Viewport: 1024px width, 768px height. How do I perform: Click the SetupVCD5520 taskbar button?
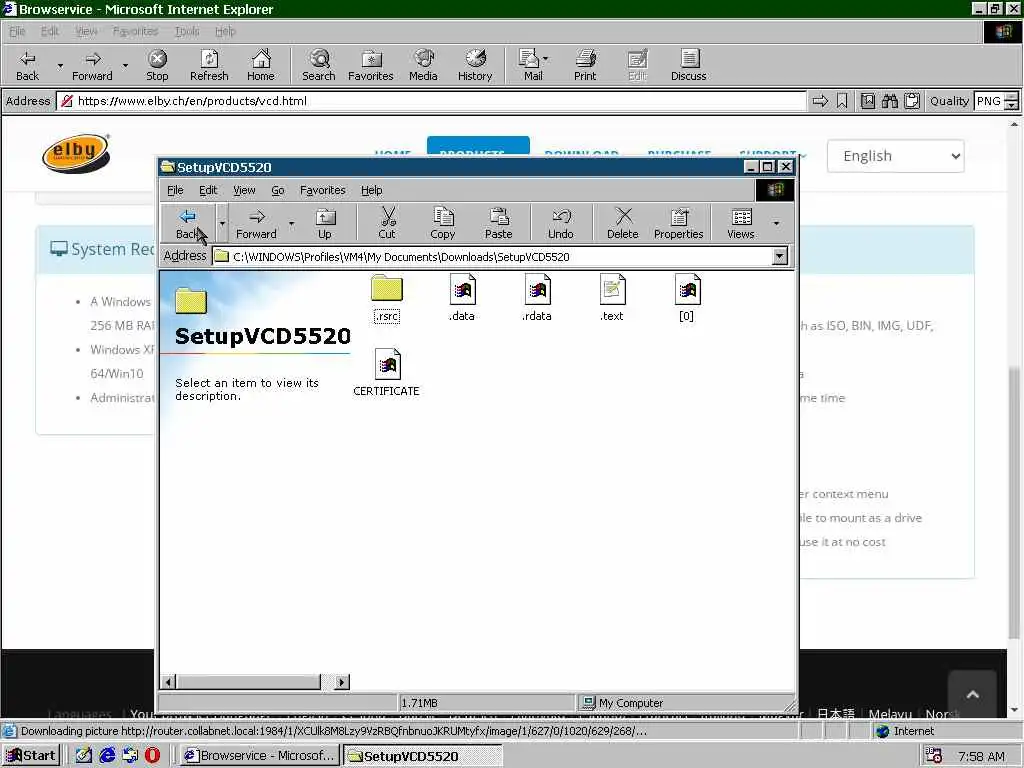tap(423, 756)
